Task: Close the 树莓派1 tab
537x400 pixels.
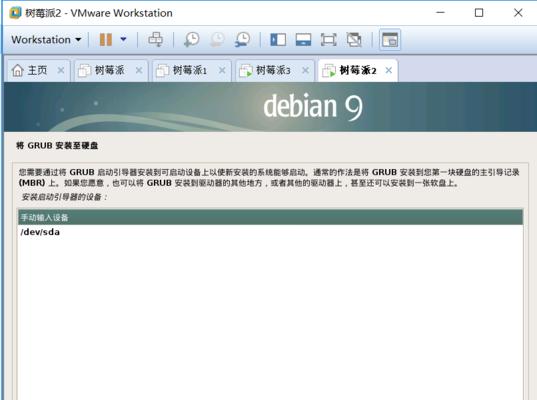Action: tap(222, 70)
